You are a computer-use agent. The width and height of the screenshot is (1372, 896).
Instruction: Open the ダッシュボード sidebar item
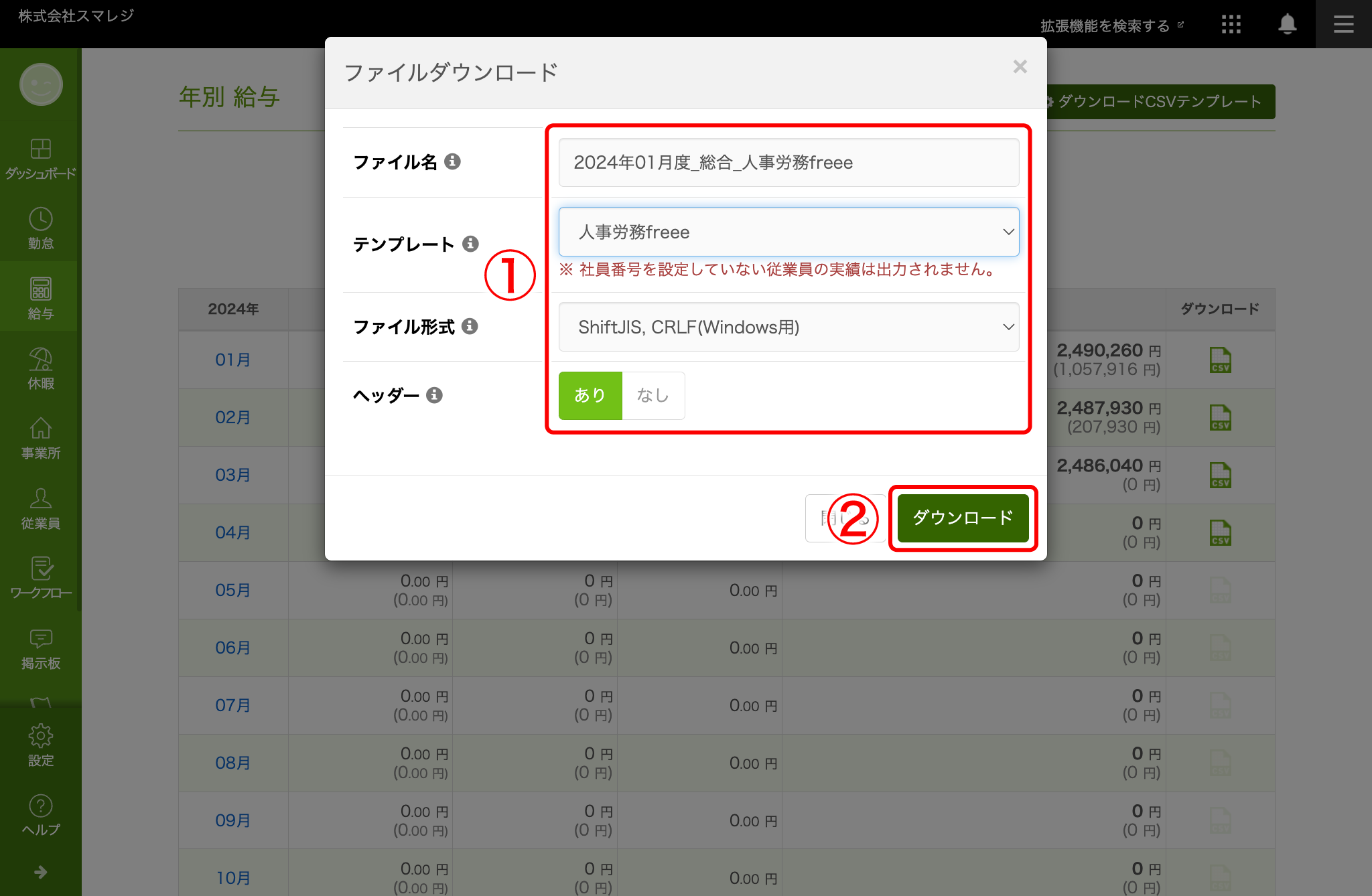40,158
